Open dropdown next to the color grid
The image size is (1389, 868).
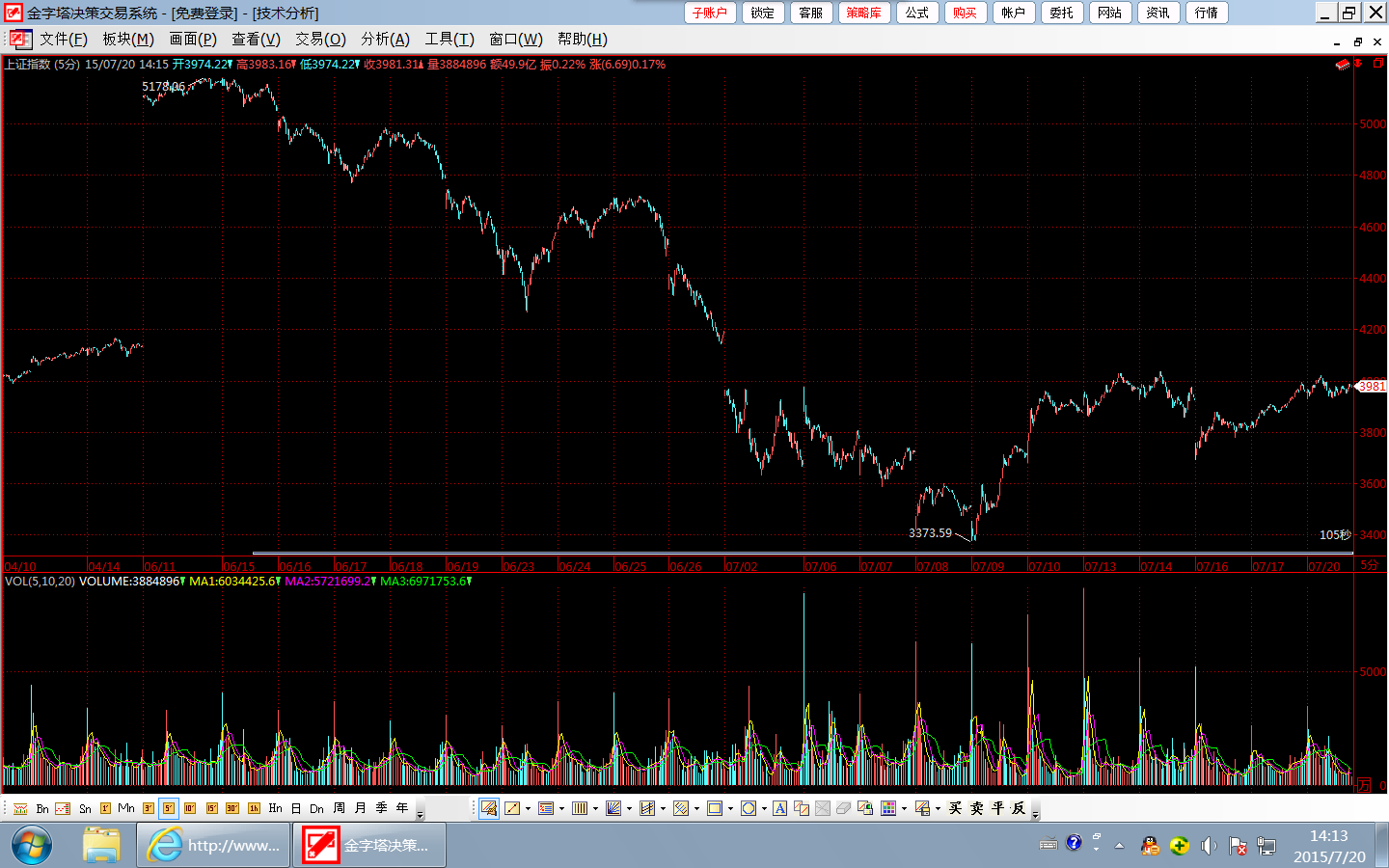click(904, 808)
